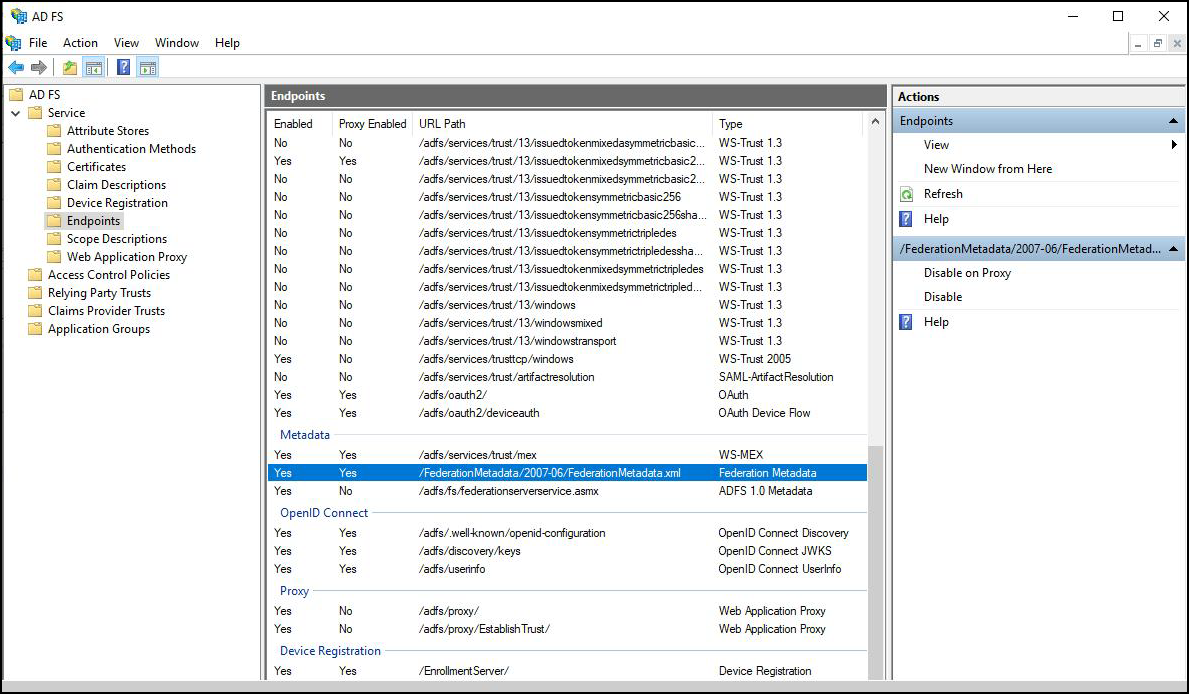The width and height of the screenshot is (1189, 694).
Task: Click the green Refresh icon in Actions
Action: (x=907, y=194)
